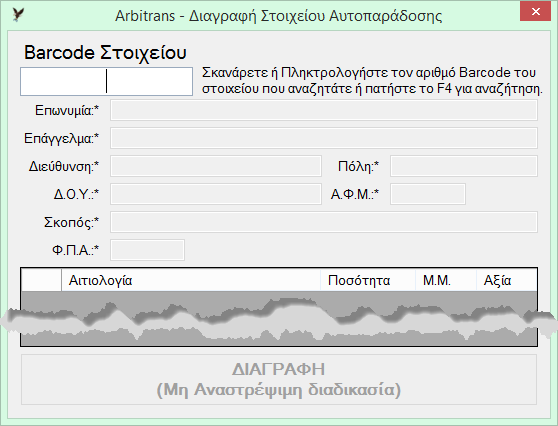Close the Arbitrans dialog window
The image size is (558, 426).
click(x=535, y=11)
